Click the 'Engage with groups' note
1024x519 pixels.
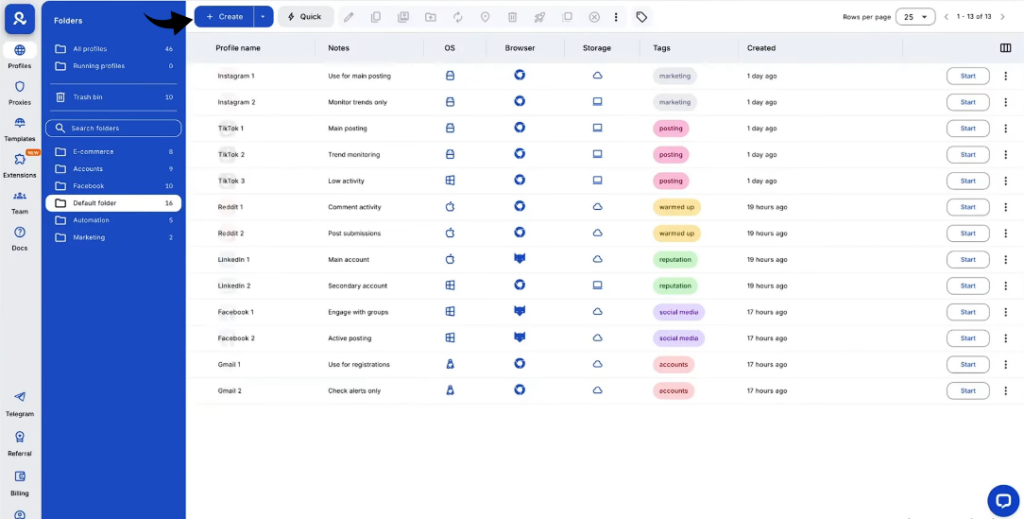tap(358, 312)
